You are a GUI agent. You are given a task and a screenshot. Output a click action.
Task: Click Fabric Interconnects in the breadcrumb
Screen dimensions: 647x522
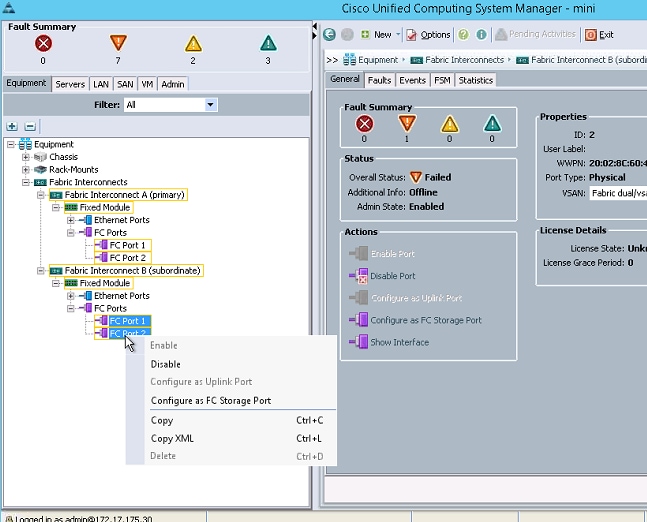[x=464, y=60]
